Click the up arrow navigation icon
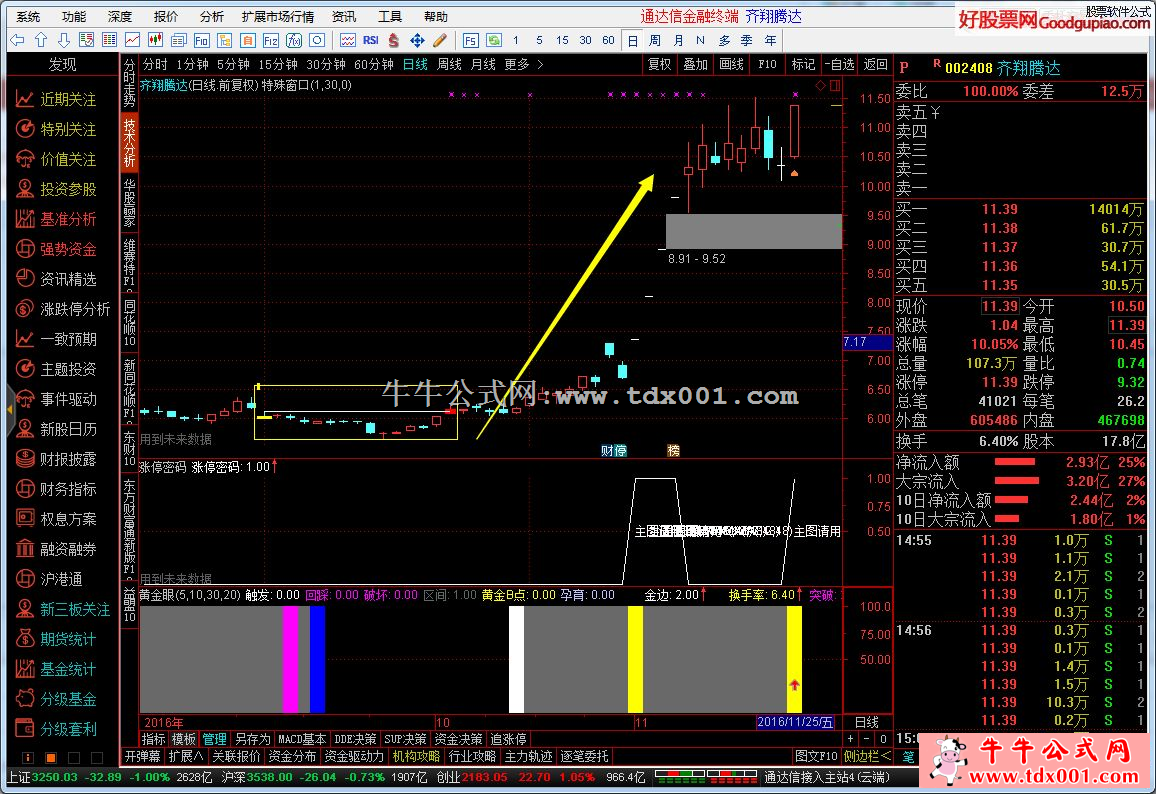Image resolution: width=1156 pixels, height=794 pixels. [x=41, y=40]
